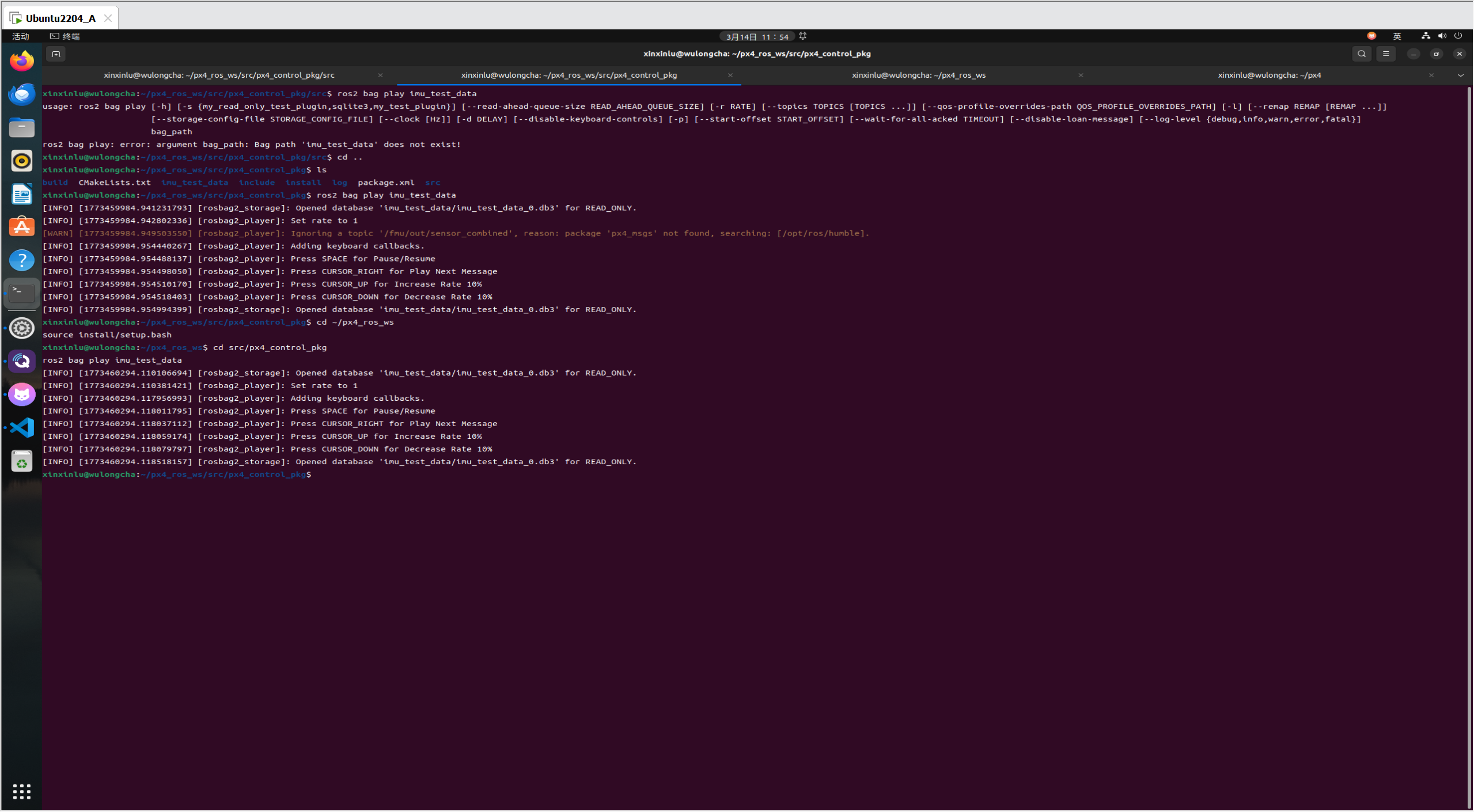Open the terminal hamburger menu
Image resolution: width=1474 pixels, height=812 pixels.
1386,54
